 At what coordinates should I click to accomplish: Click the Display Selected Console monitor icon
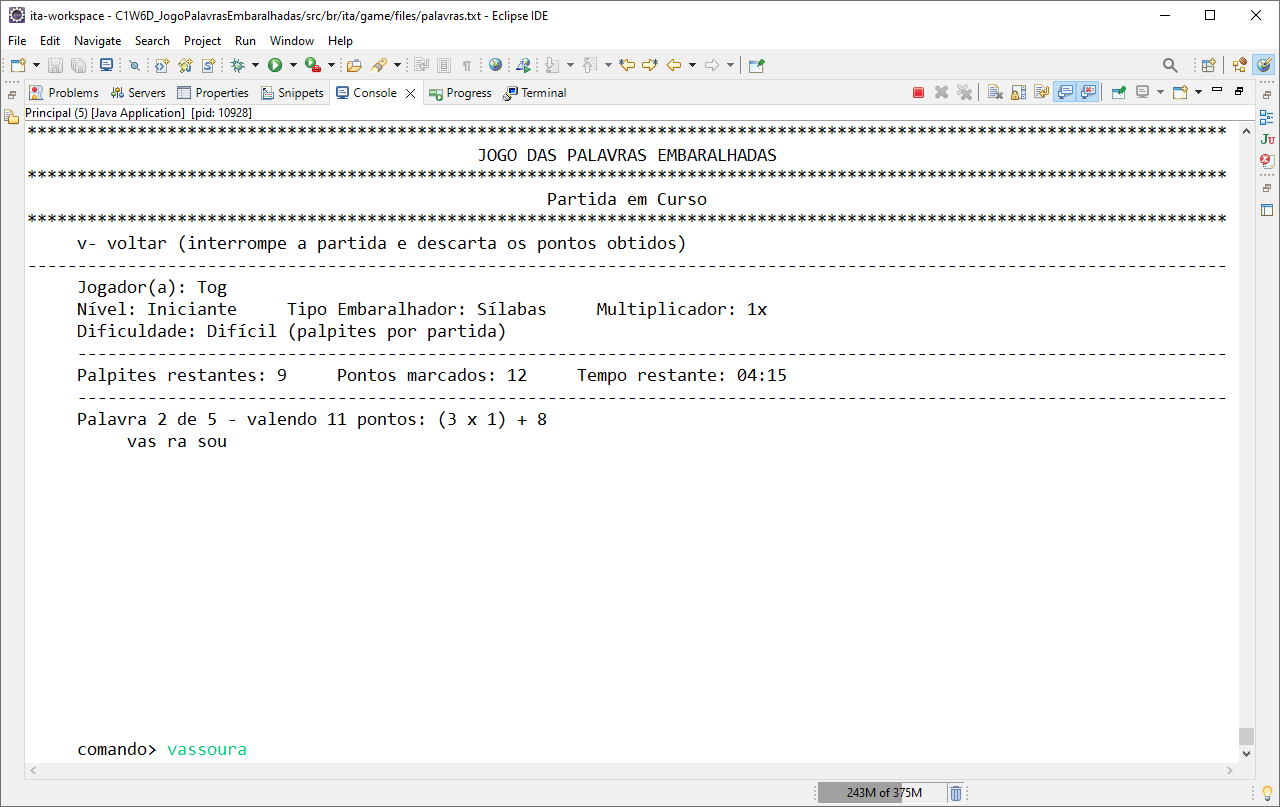tap(1142, 92)
